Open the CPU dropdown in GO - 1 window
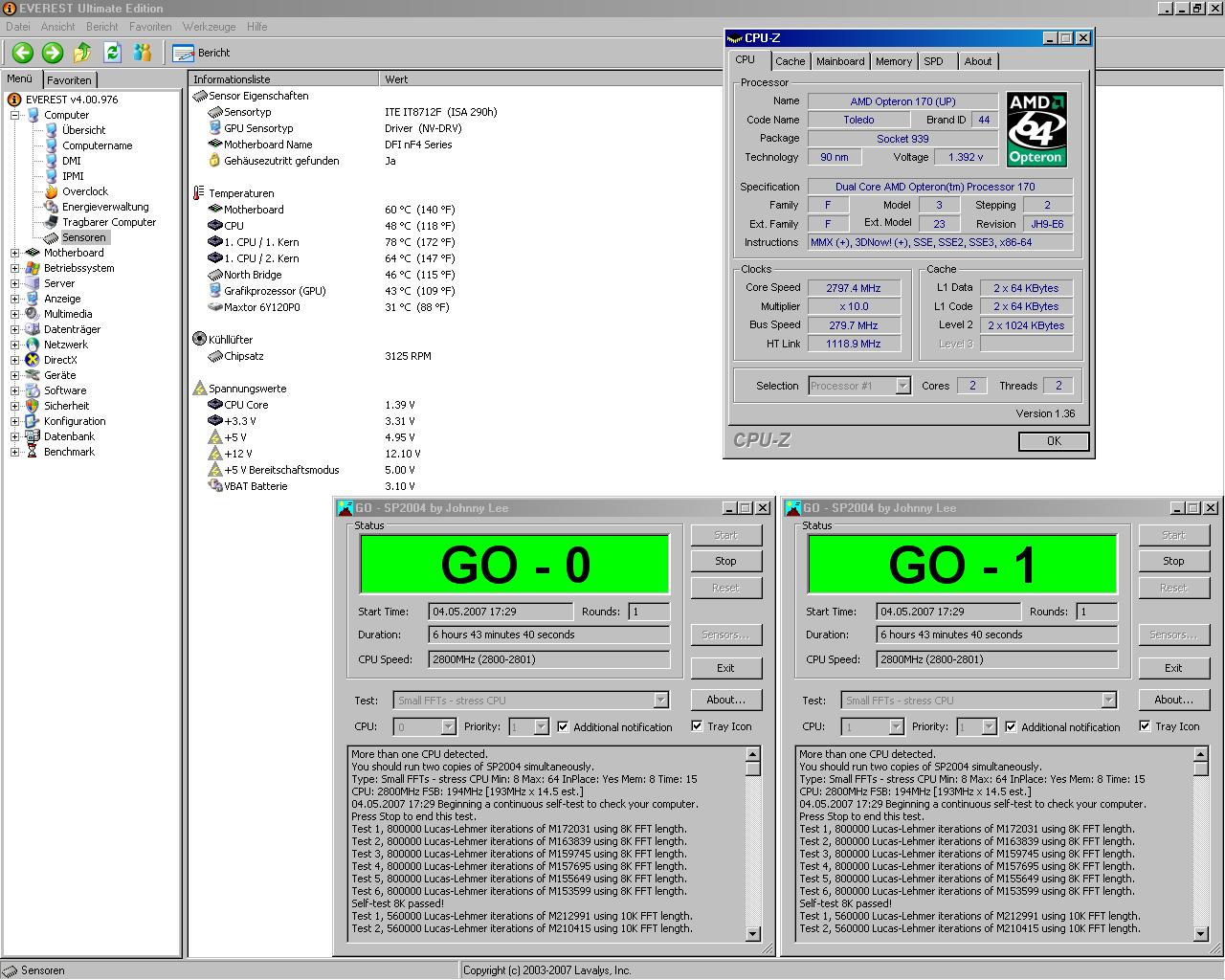Screen dimensions: 1225x980 [x=896, y=727]
